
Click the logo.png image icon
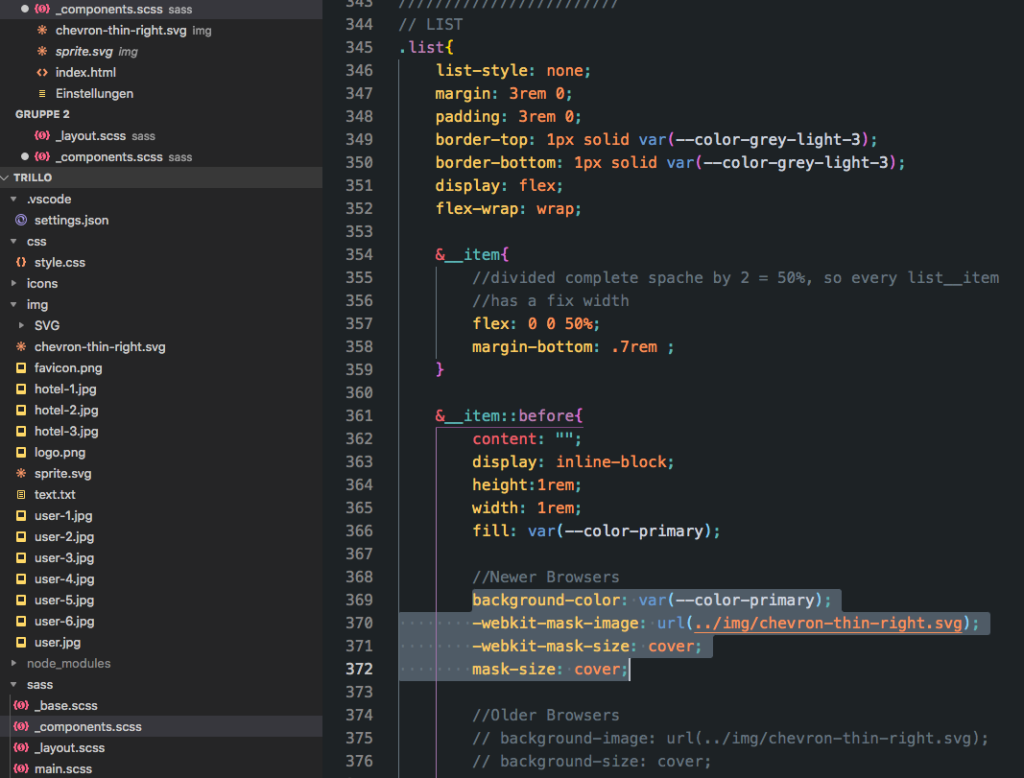tap(21, 452)
